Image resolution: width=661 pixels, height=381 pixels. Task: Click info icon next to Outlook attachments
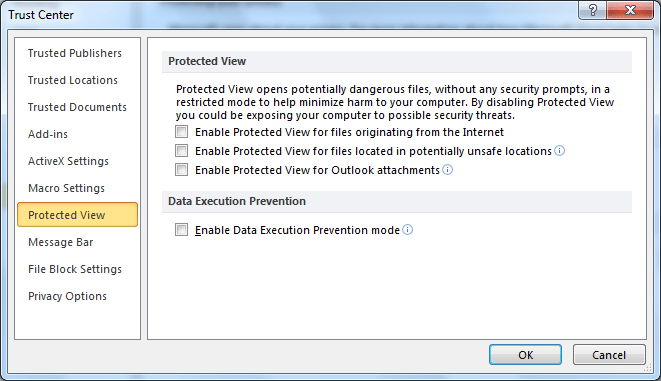pos(447,169)
